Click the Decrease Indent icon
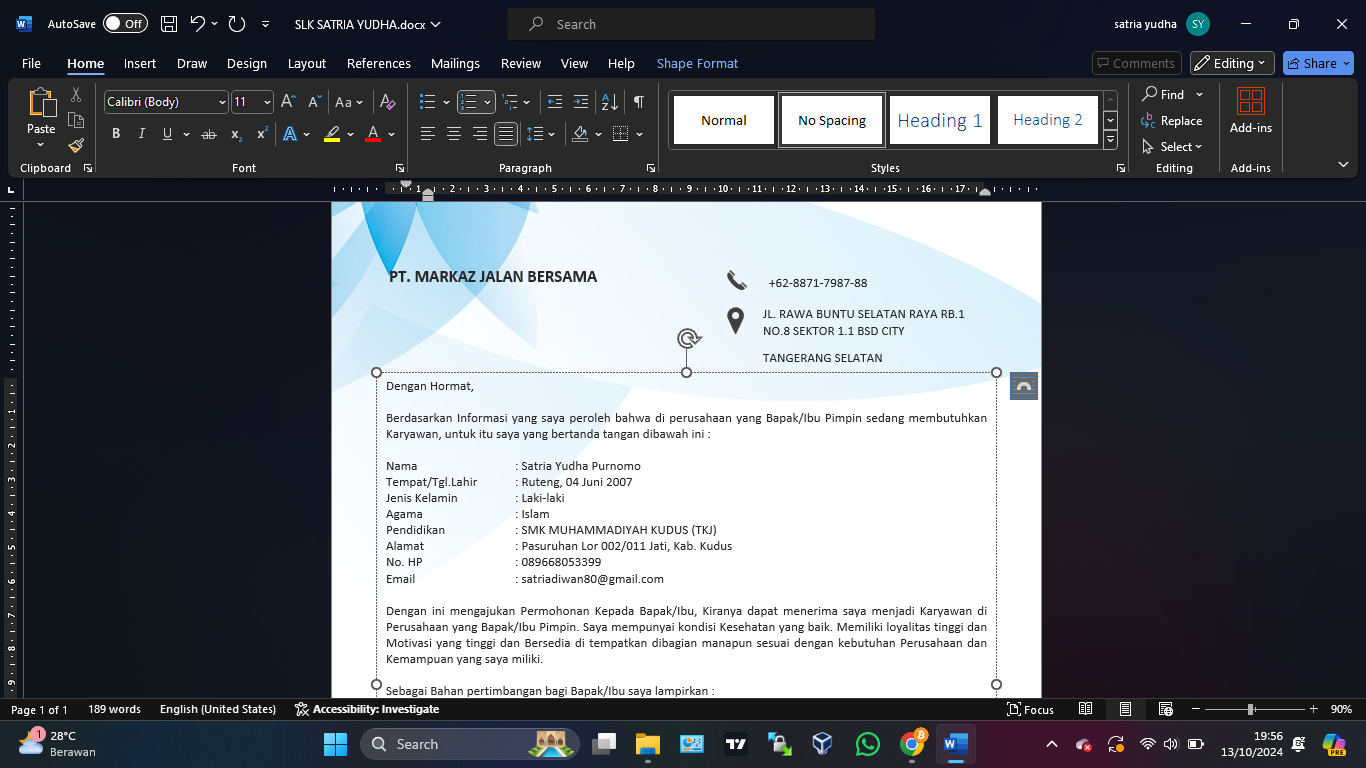The height and width of the screenshot is (768, 1366). (555, 102)
